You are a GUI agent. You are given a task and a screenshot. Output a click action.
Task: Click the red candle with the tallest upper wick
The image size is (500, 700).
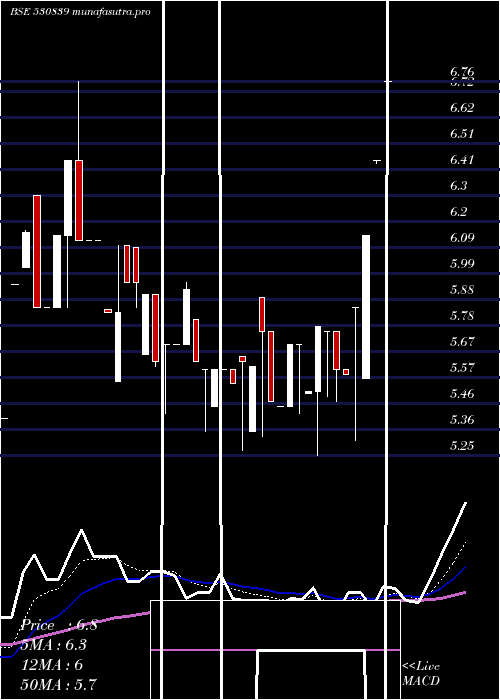click(x=79, y=200)
